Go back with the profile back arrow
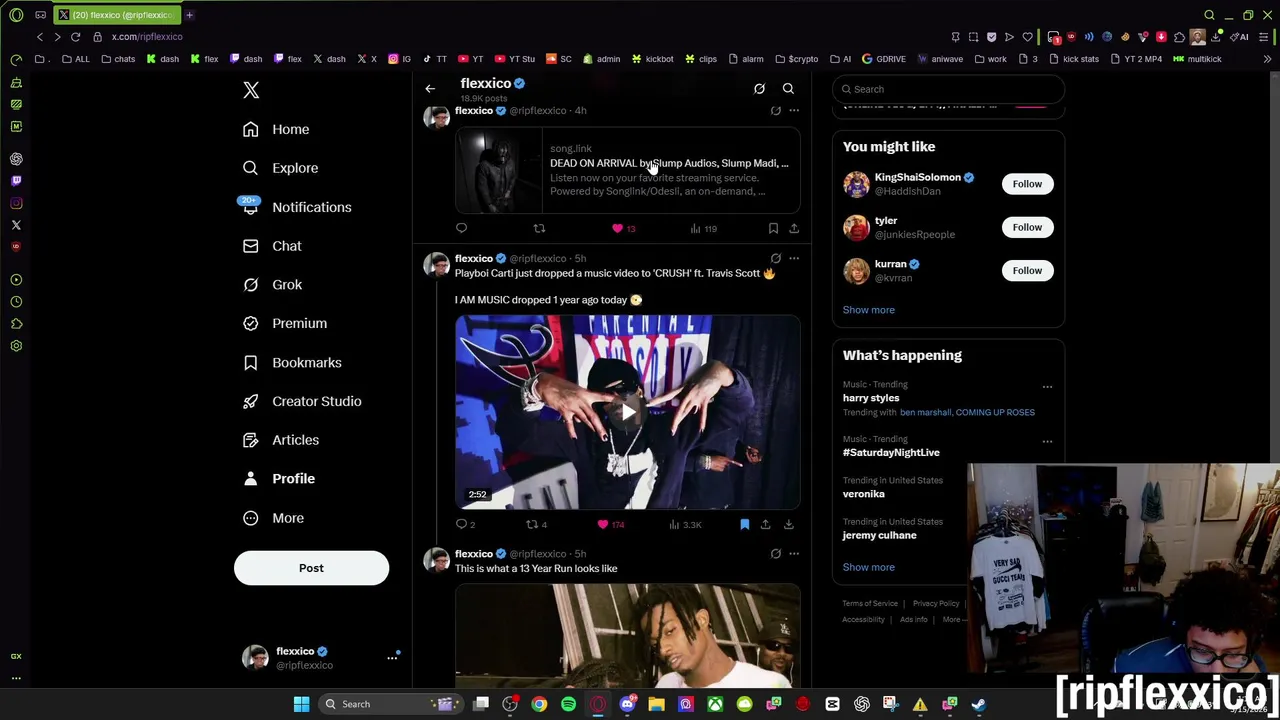Screen dimensions: 1280x720 (430, 89)
